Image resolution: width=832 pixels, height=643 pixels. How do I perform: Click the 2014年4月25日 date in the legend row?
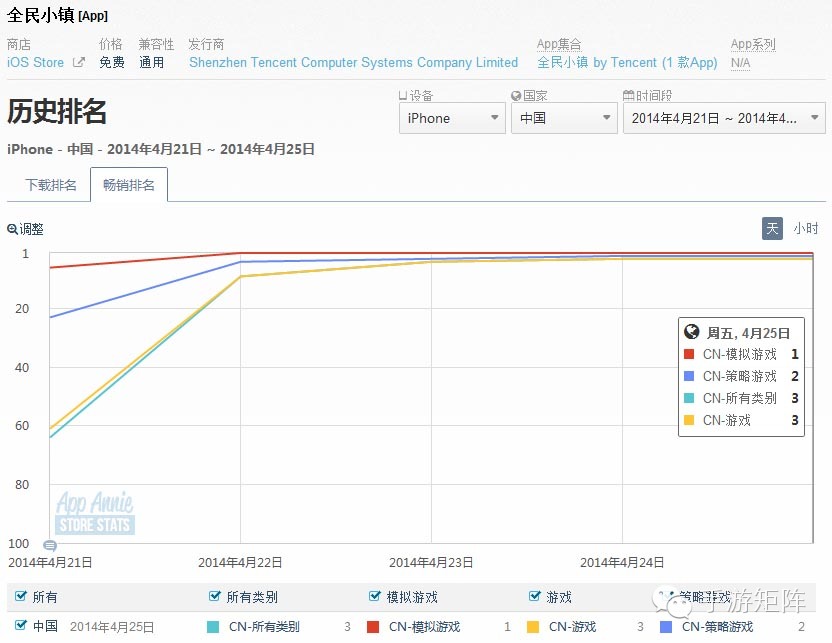pos(112,627)
